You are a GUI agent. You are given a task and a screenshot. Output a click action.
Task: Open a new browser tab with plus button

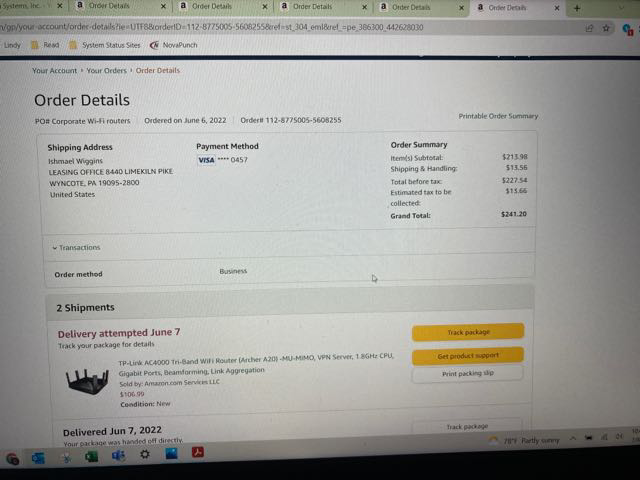pyautogui.click(x=577, y=8)
